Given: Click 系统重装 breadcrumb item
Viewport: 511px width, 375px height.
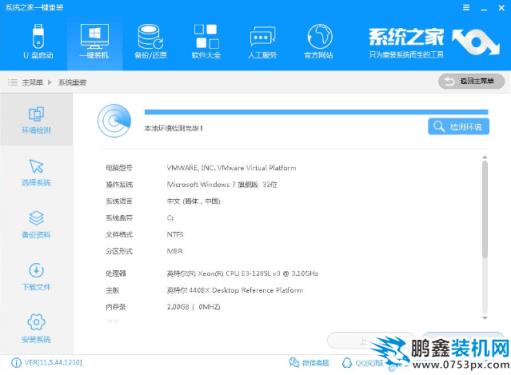Looking at the screenshot, I should pos(72,82).
